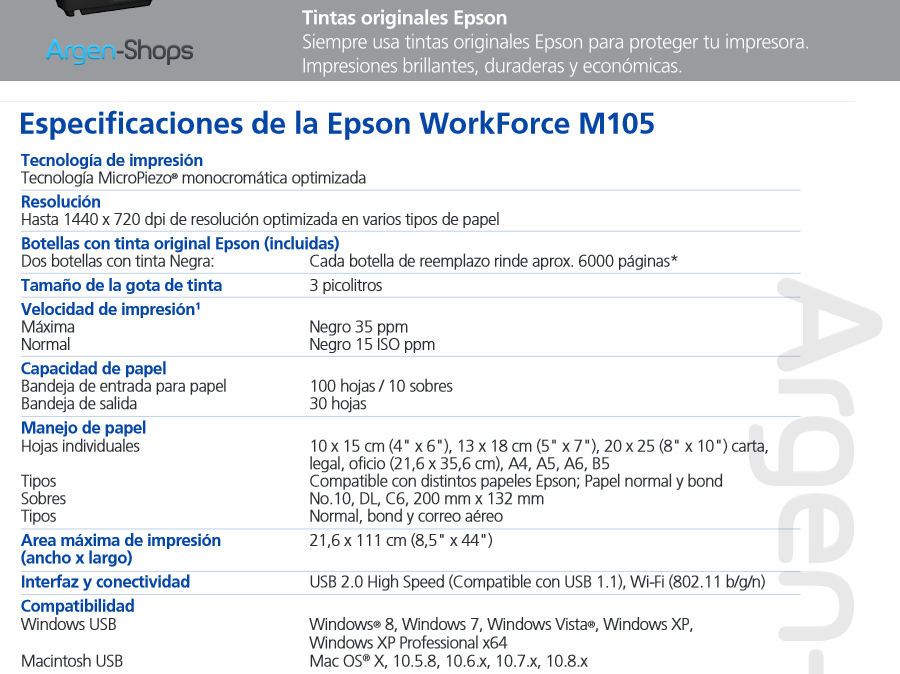Click the 'Tecnología de impresión' heading
This screenshot has height=674, width=900.
tap(112, 160)
